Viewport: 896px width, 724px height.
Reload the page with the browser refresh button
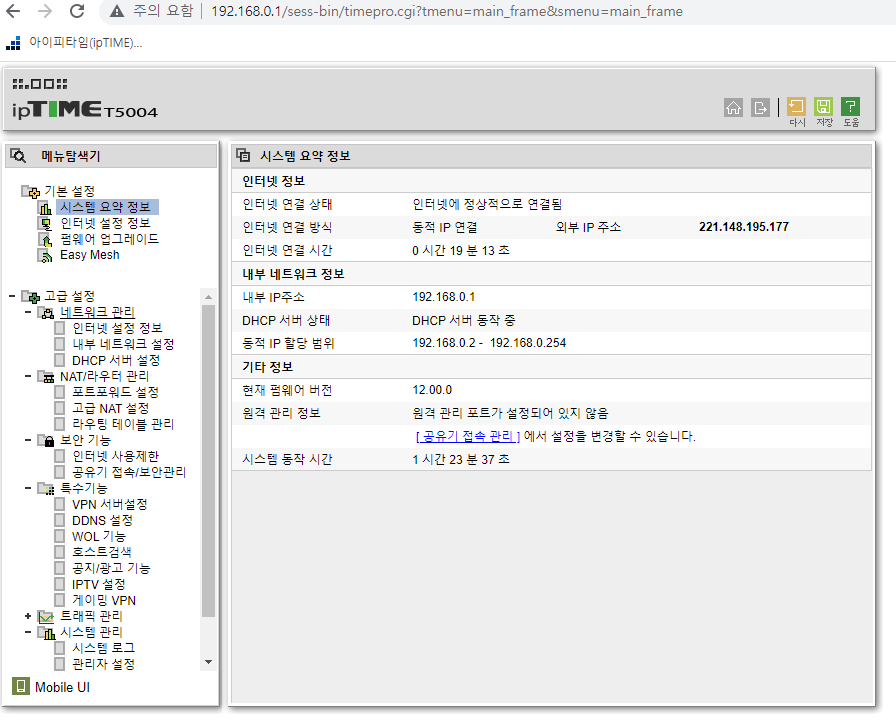77,11
